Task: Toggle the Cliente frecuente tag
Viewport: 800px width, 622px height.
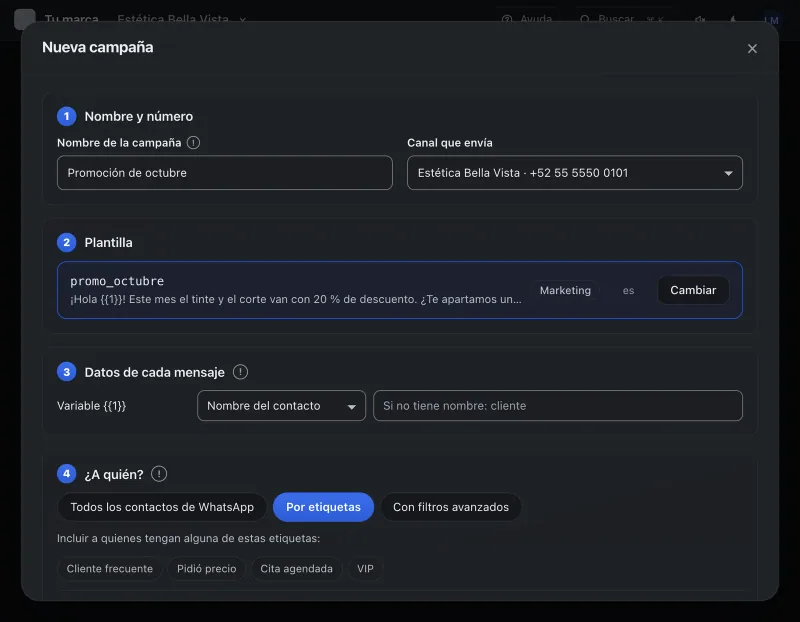Action: 109,568
